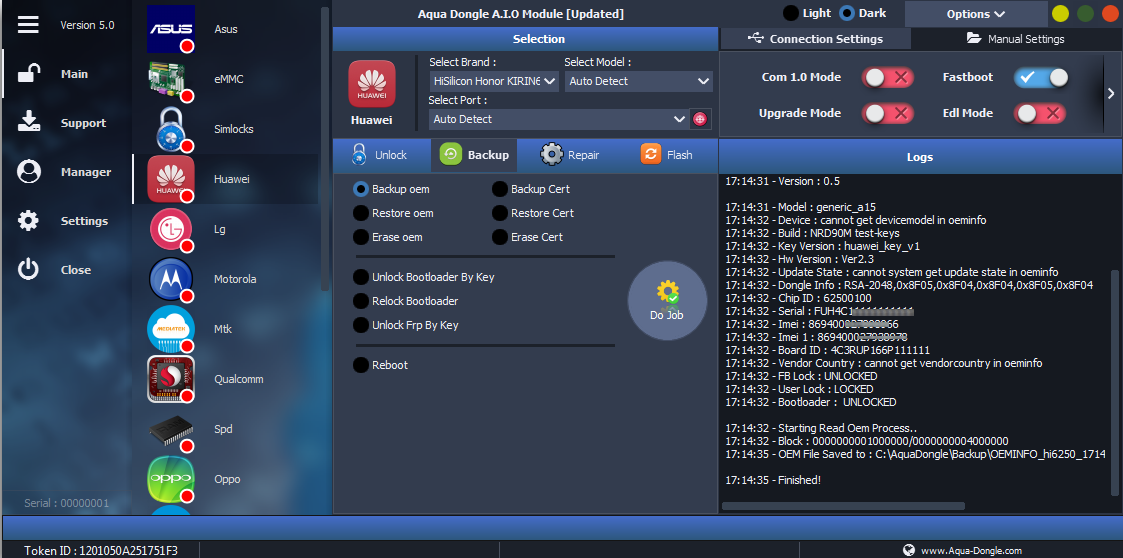Select the Qualcomm Snapdragon icon
The image size is (1123, 558).
pos(171,379)
